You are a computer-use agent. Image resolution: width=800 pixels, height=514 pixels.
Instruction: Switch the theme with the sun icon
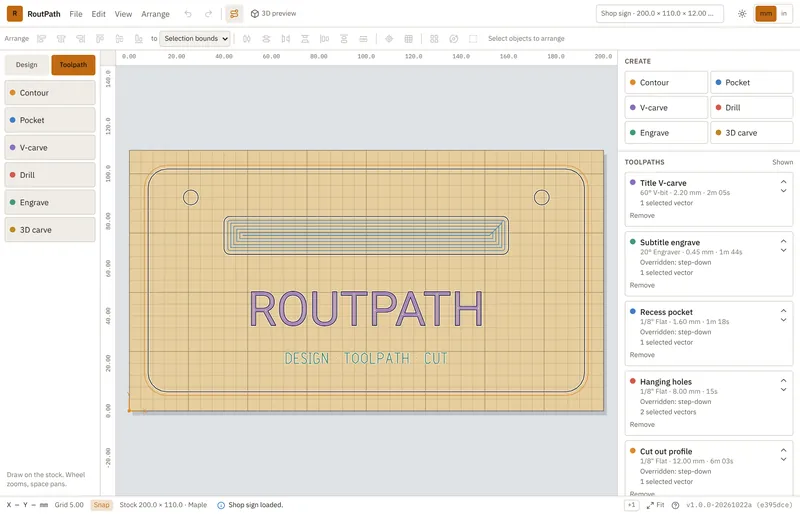coord(742,14)
